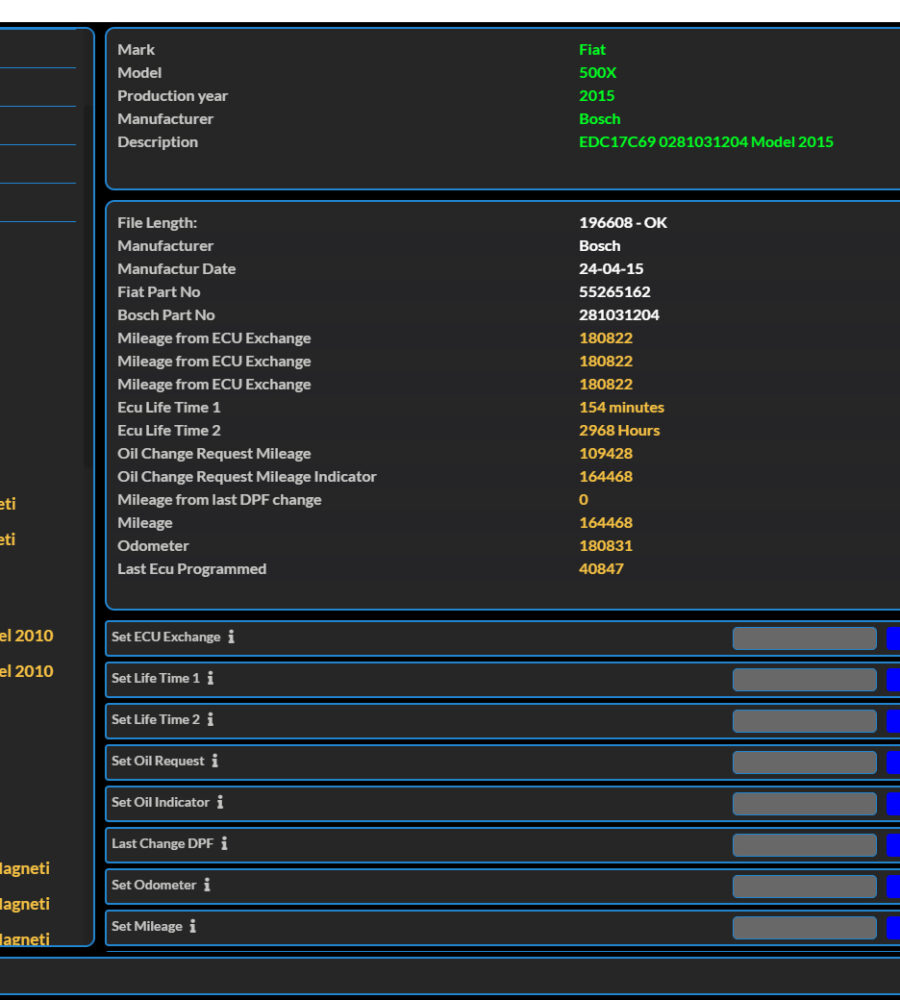The height and width of the screenshot is (1000, 900).
Task: Click info icon beside Set ECU Exchange
Action: click(231, 637)
